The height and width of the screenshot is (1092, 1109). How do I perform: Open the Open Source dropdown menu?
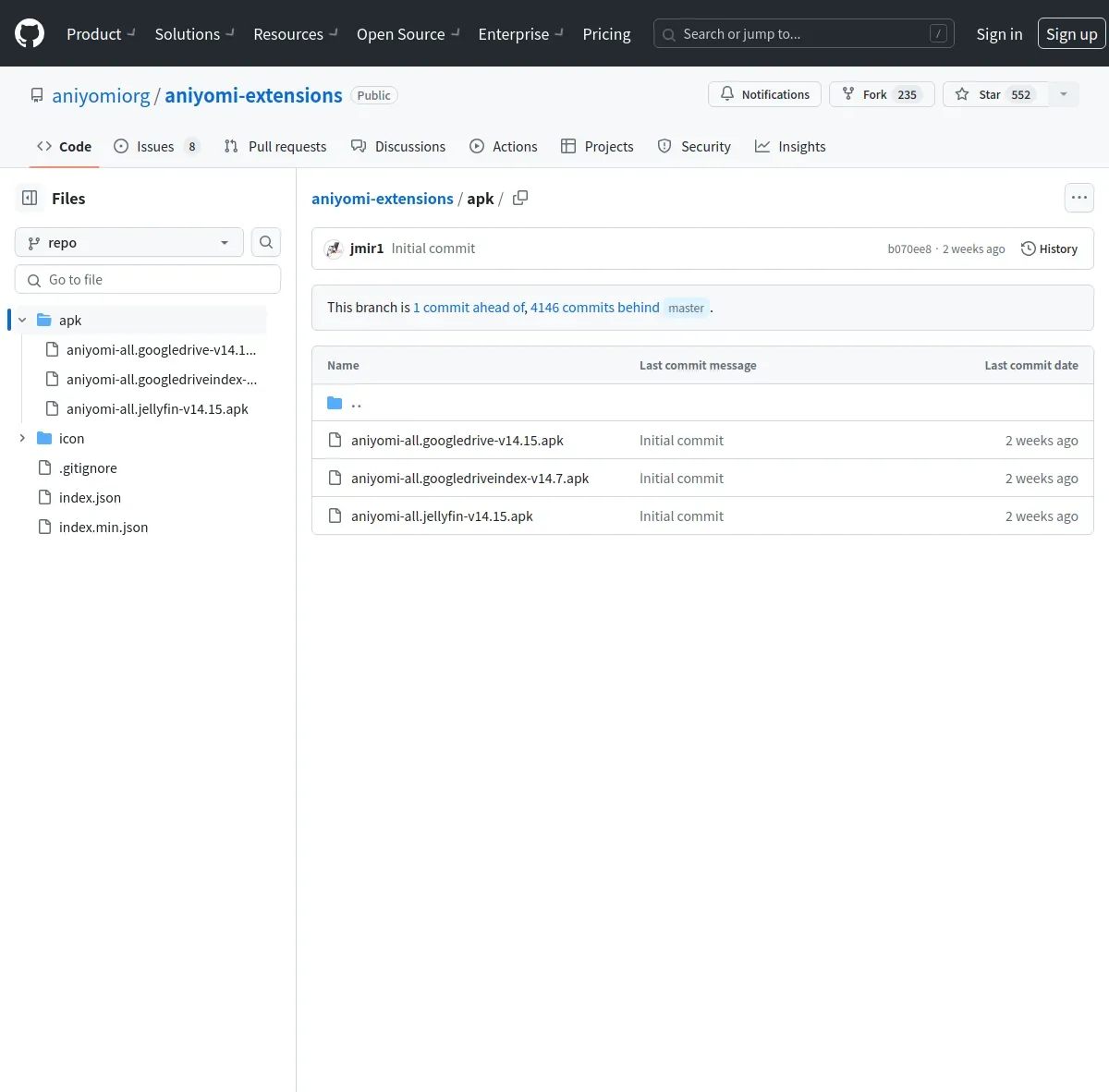(x=408, y=34)
